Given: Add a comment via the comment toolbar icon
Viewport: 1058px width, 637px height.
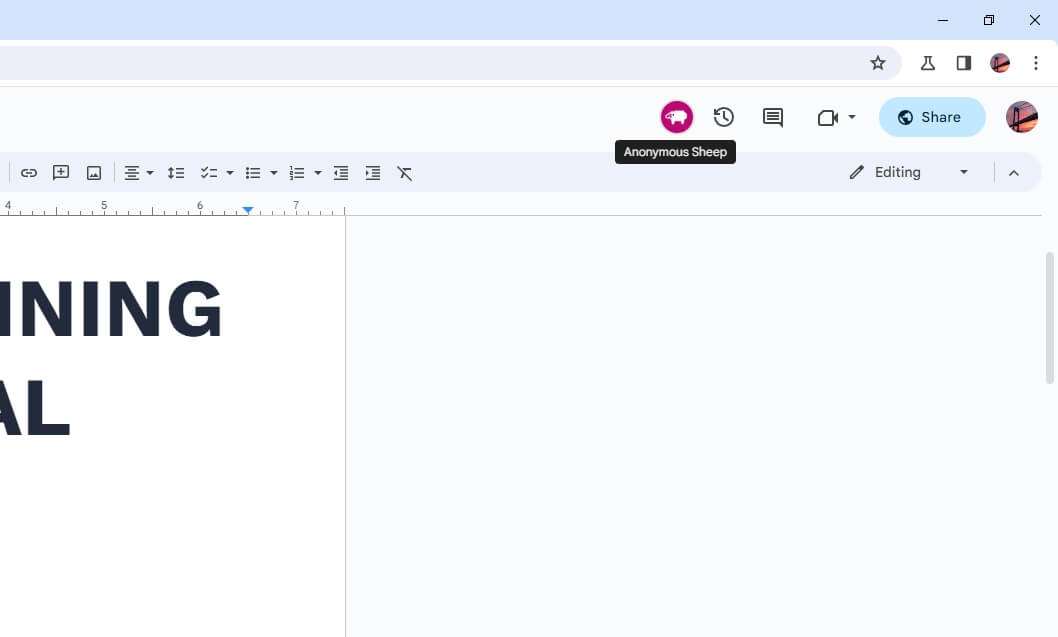Looking at the screenshot, I should 61,172.
